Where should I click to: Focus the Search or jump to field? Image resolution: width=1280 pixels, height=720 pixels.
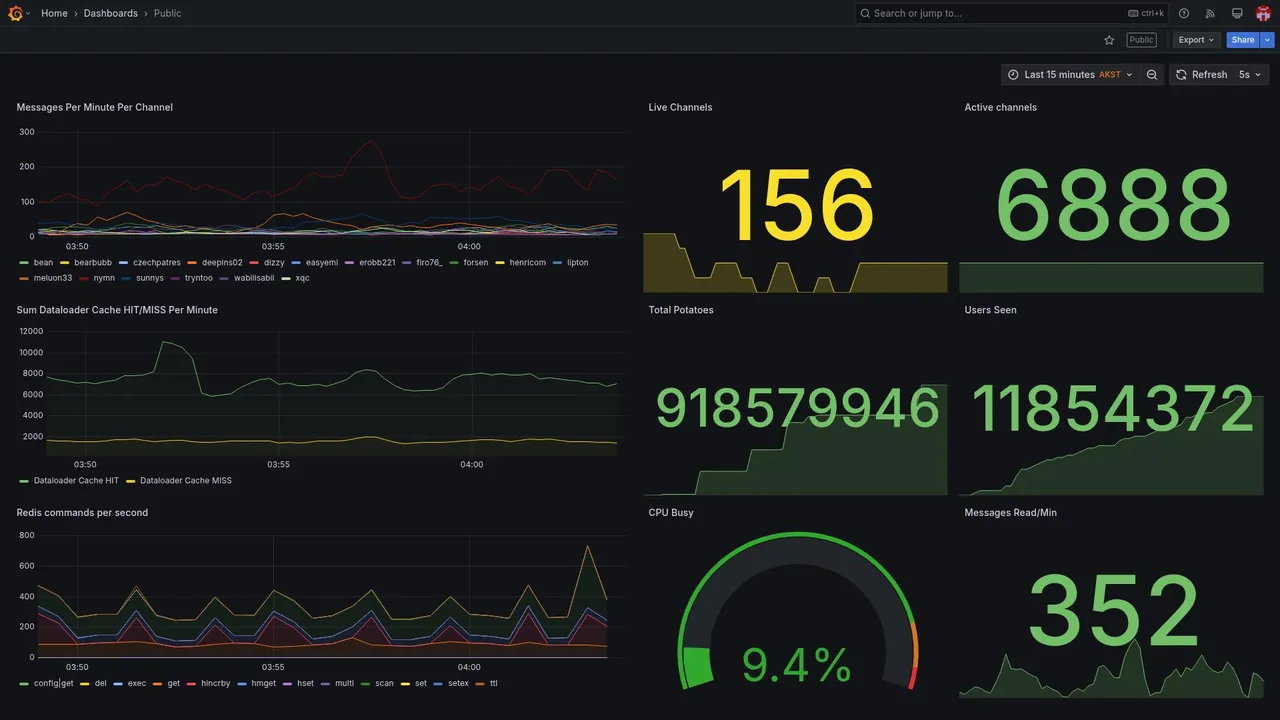pyautogui.click(x=1012, y=13)
